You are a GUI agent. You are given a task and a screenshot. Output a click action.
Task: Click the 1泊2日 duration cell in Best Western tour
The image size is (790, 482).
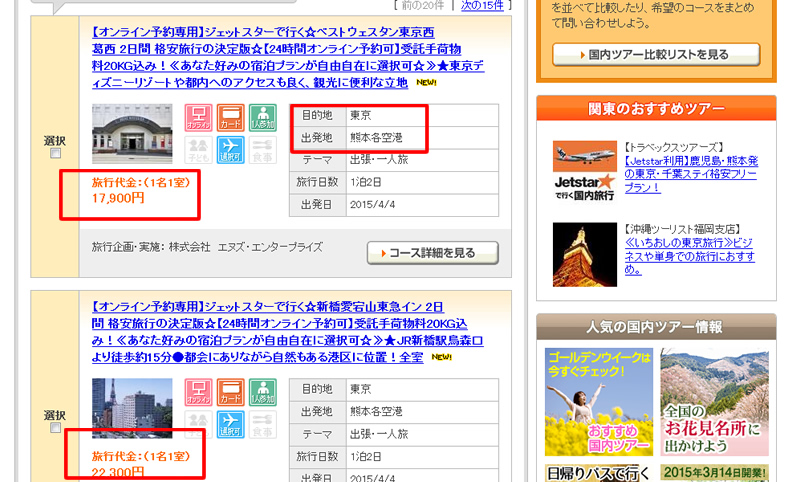click(366, 182)
